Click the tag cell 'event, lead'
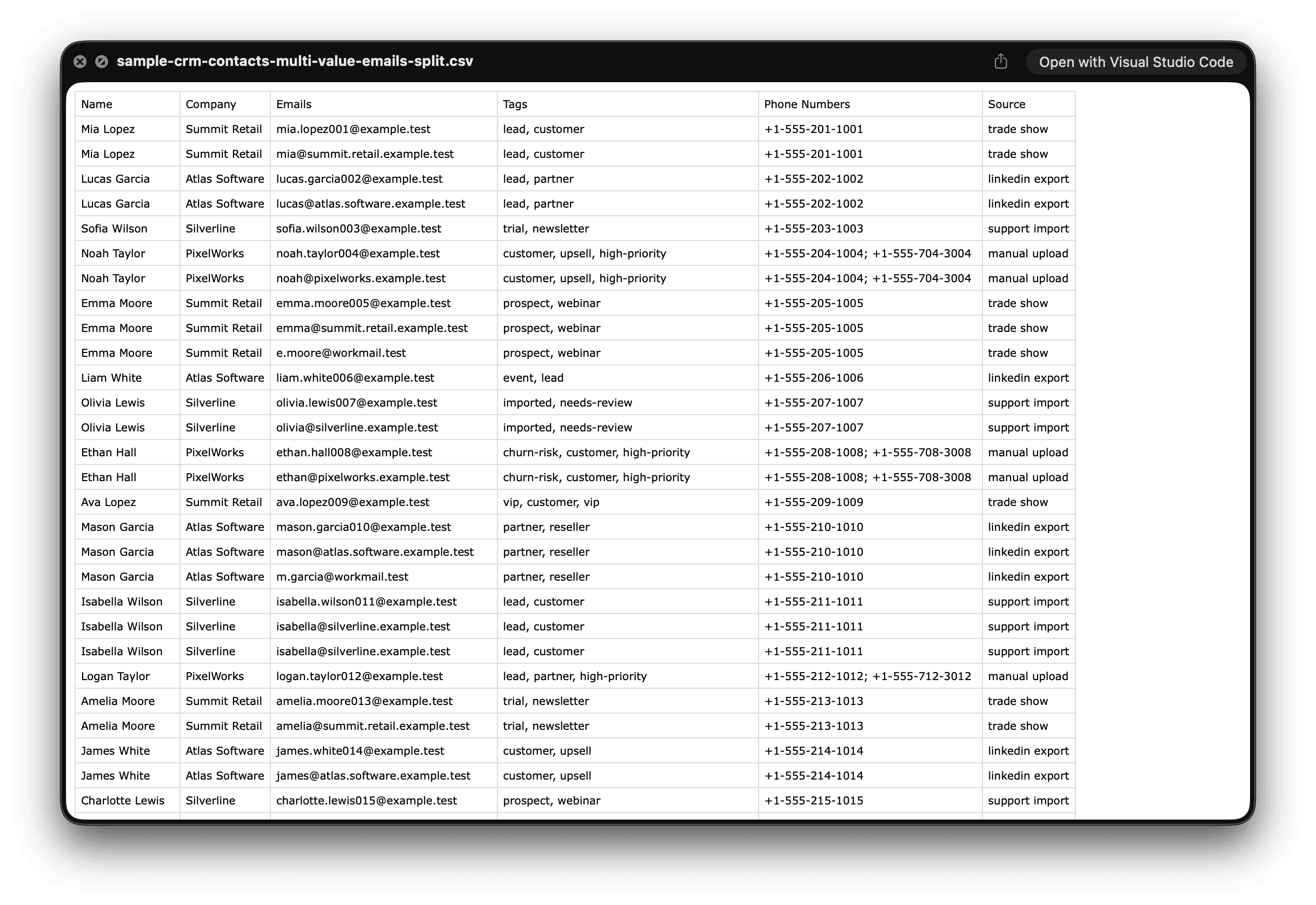The height and width of the screenshot is (905, 1316). (x=628, y=378)
